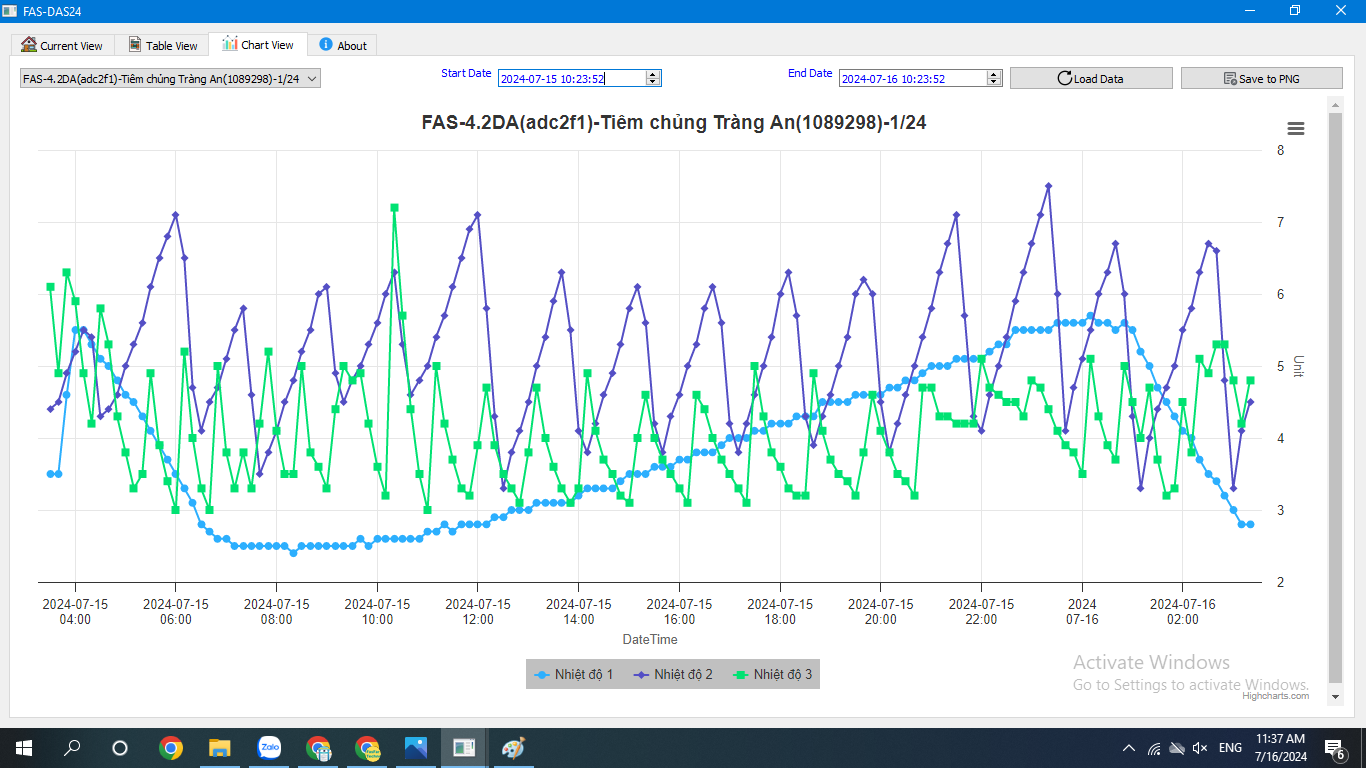This screenshot has height=768, width=1366.
Task: Open Windows search magnifier icon
Action: [x=72, y=747]
